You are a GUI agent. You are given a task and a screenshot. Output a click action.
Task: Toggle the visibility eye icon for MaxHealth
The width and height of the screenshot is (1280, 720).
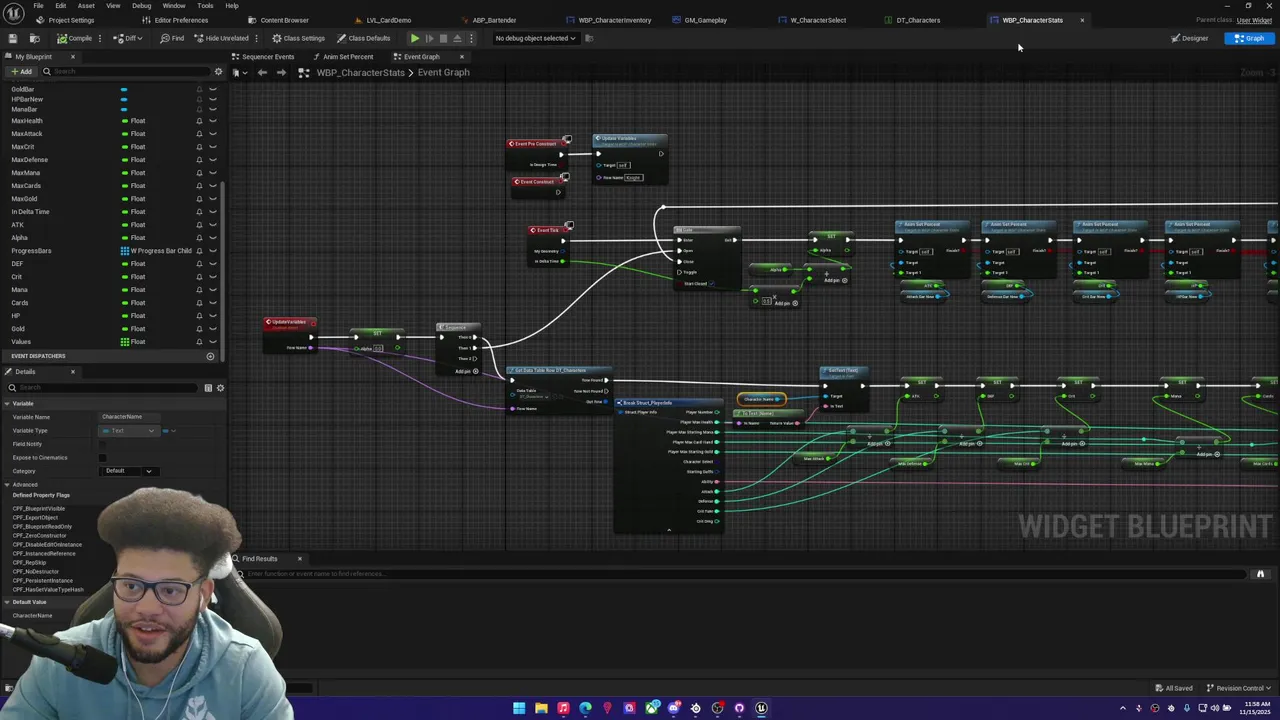(x=212, y=121)
